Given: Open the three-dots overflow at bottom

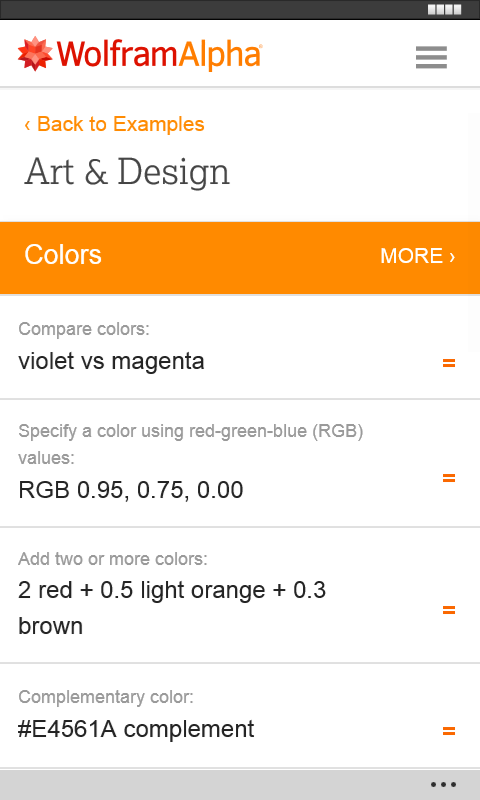Looking at the screenshot, I should (x=443, y=785).
